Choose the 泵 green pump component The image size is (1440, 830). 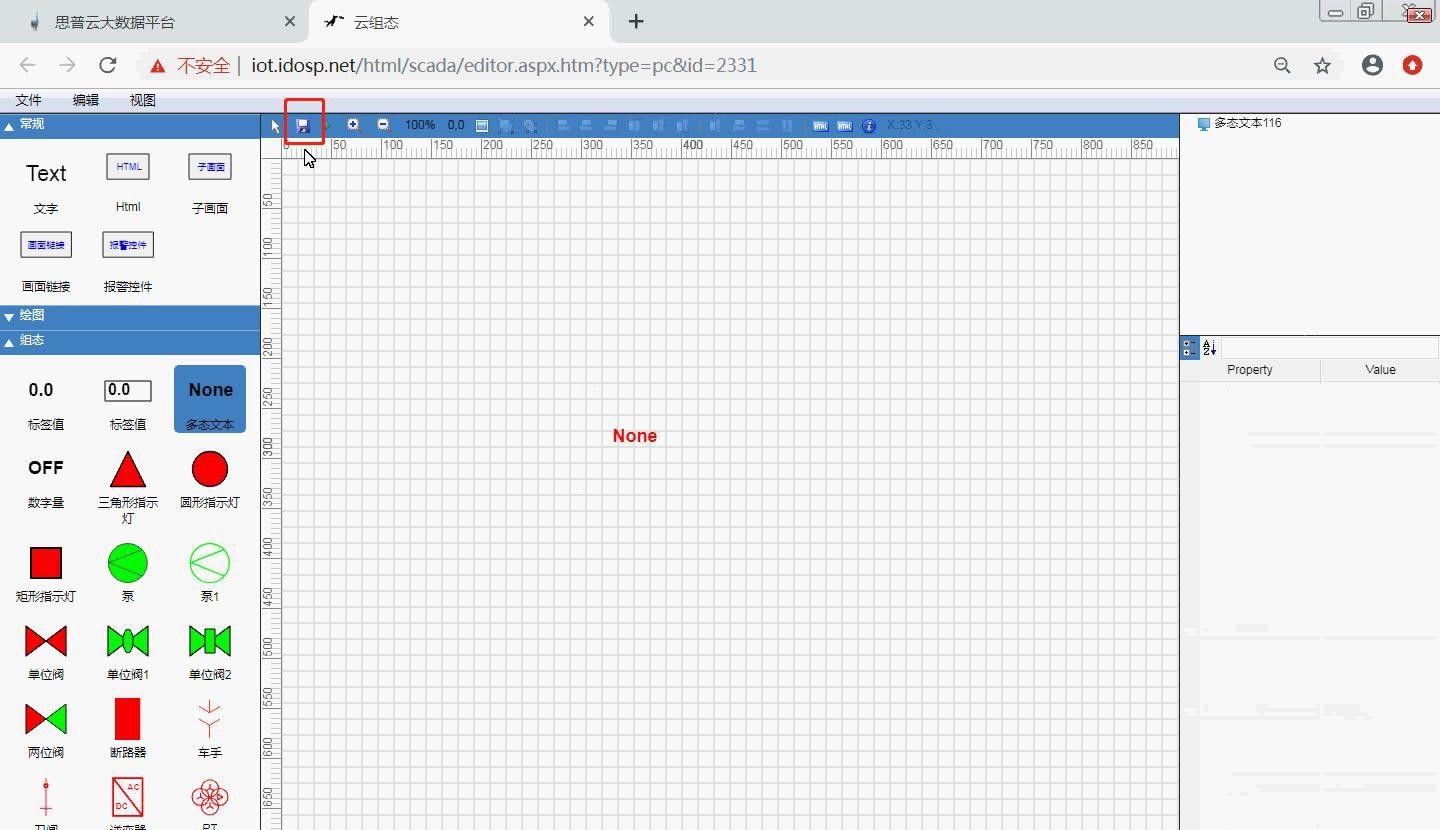pyautogui.click(x=128, y=563)
